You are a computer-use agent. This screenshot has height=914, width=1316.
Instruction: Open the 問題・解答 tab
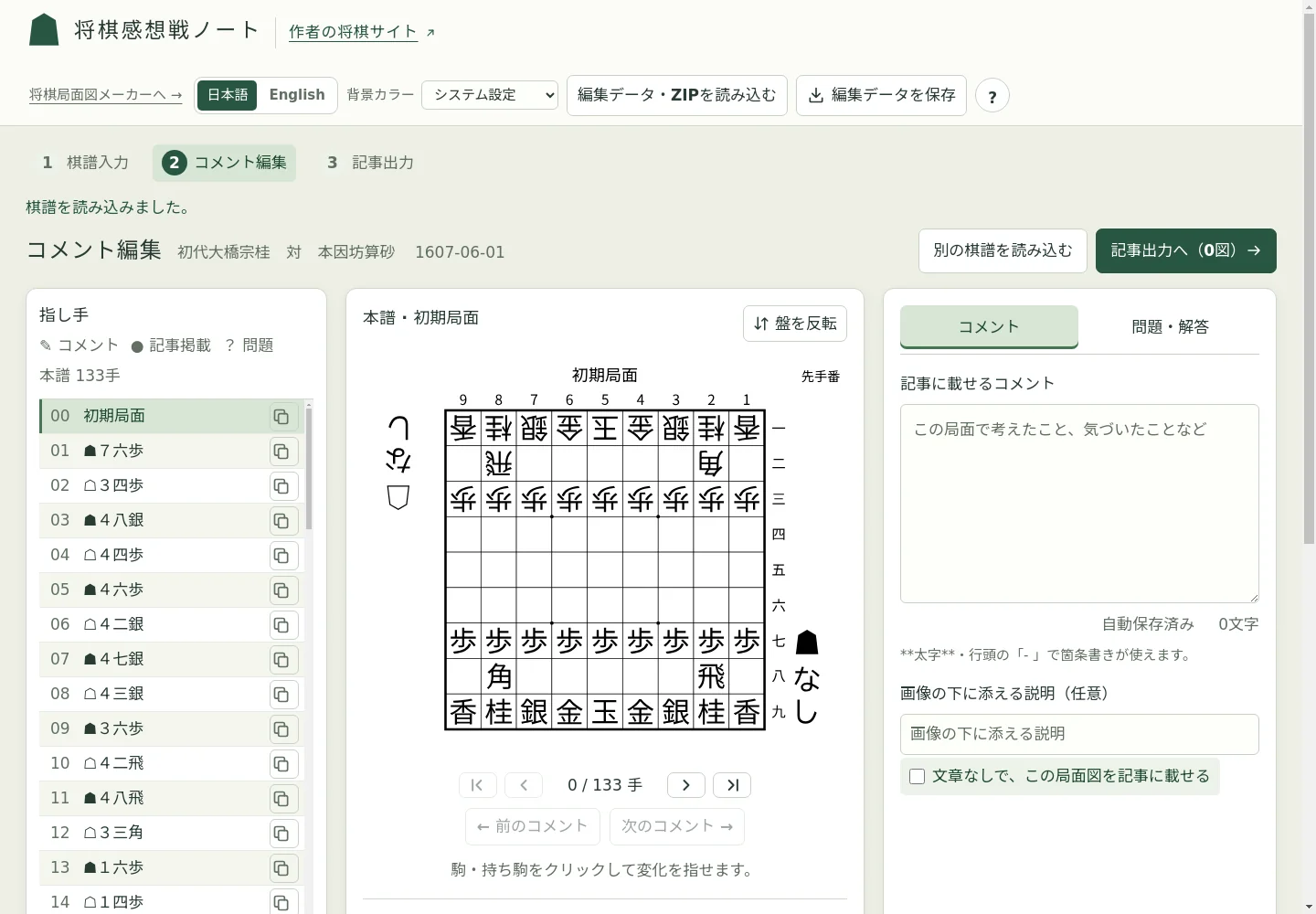pos(1170,327)
